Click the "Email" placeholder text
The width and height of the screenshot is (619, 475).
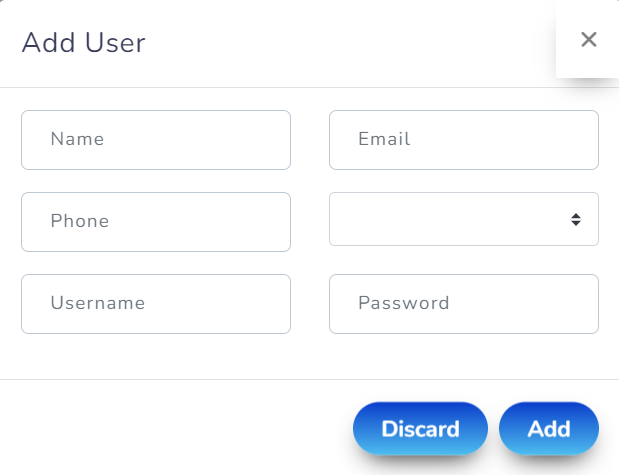(x=385, y=140)
